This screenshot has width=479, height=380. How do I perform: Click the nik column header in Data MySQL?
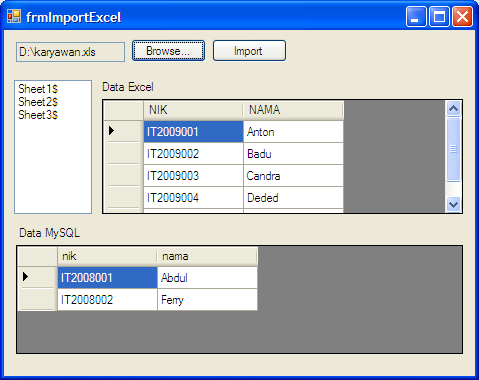107,256
